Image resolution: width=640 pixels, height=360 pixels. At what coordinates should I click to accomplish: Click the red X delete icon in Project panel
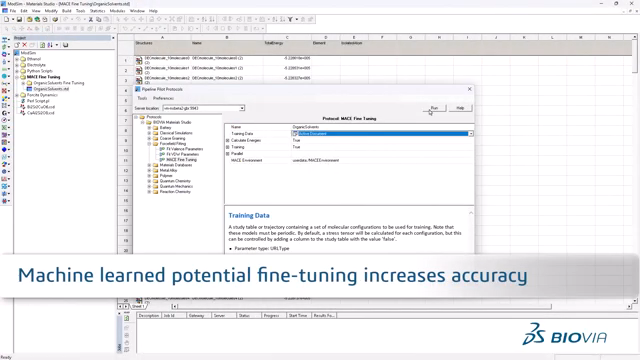tap(24, 45)
